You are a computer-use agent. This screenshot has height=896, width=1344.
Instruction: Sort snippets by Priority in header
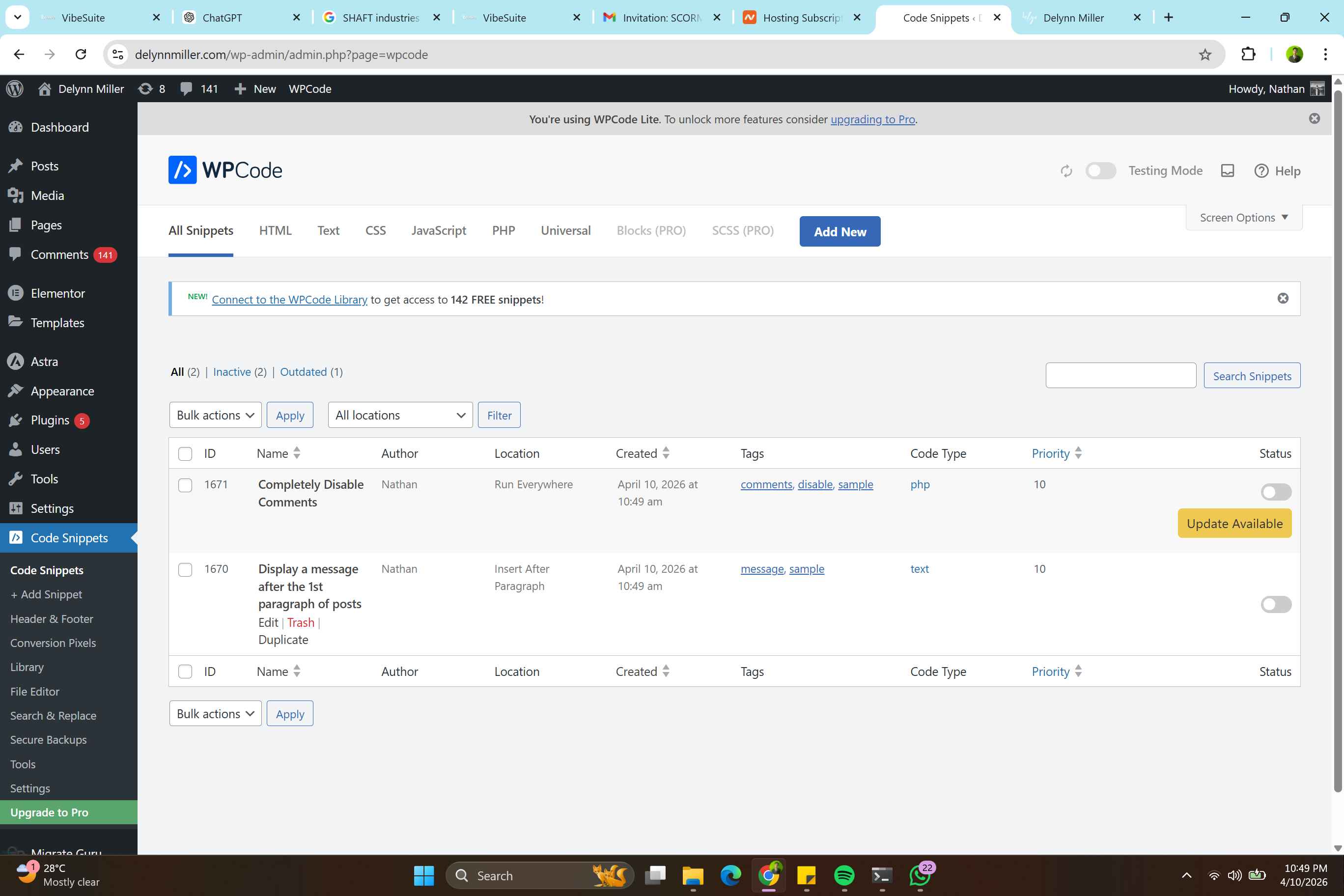pos(1056,453)
